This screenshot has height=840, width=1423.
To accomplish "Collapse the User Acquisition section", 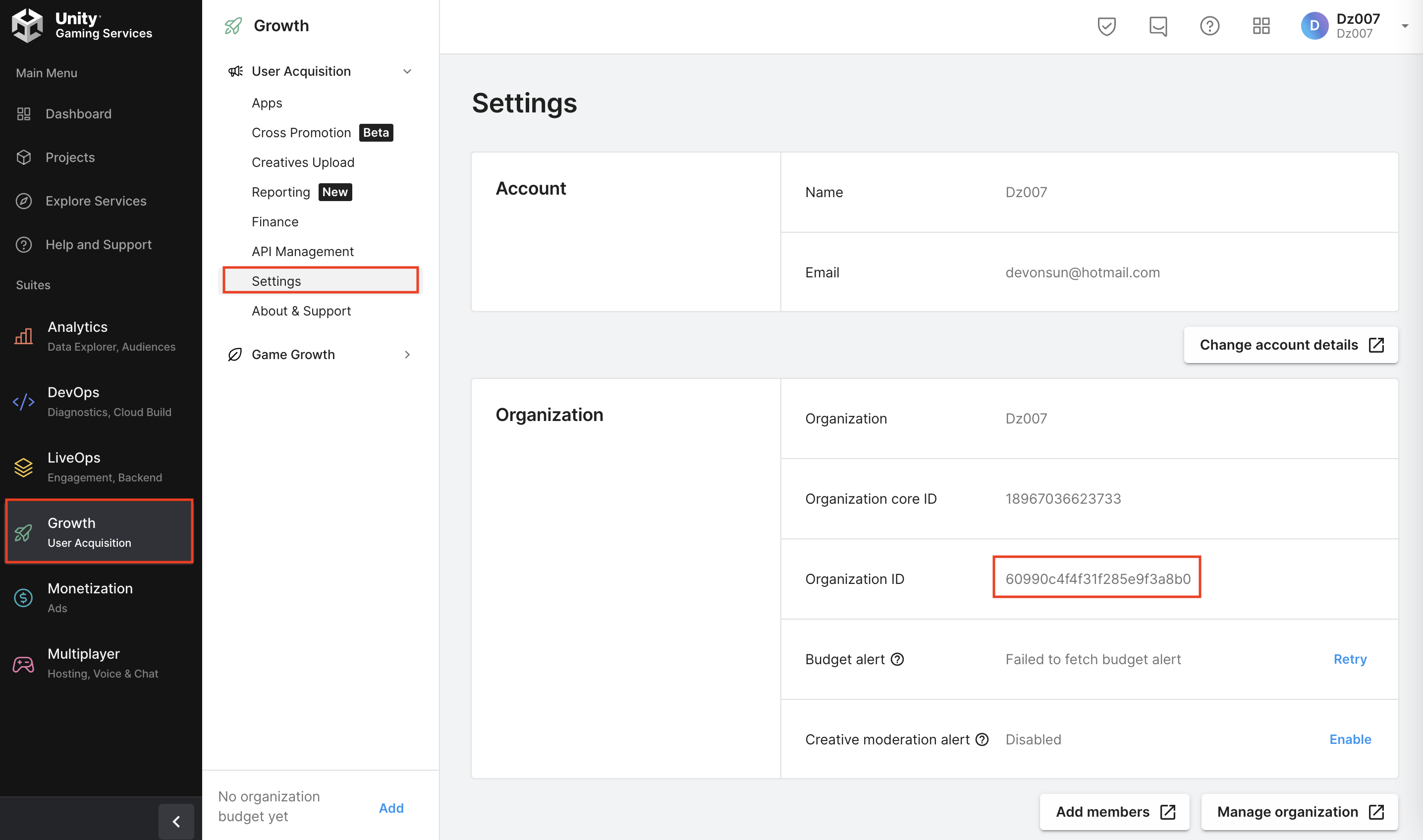I will 407,71.
